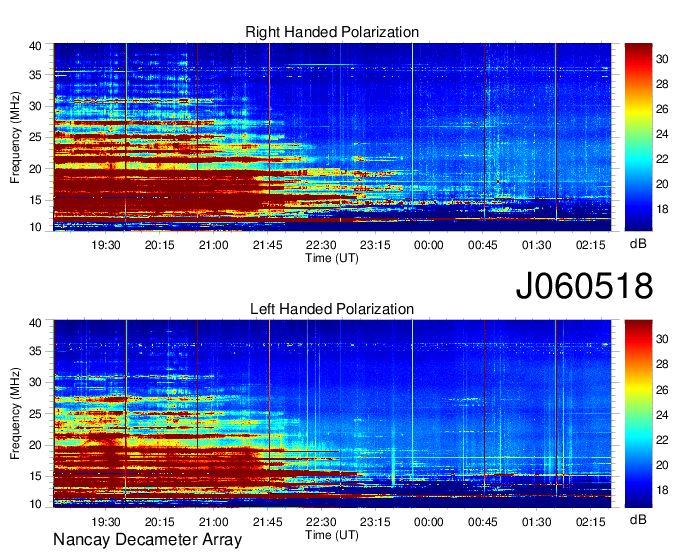Click the "02:15" tick on the bottom plot

591,522
